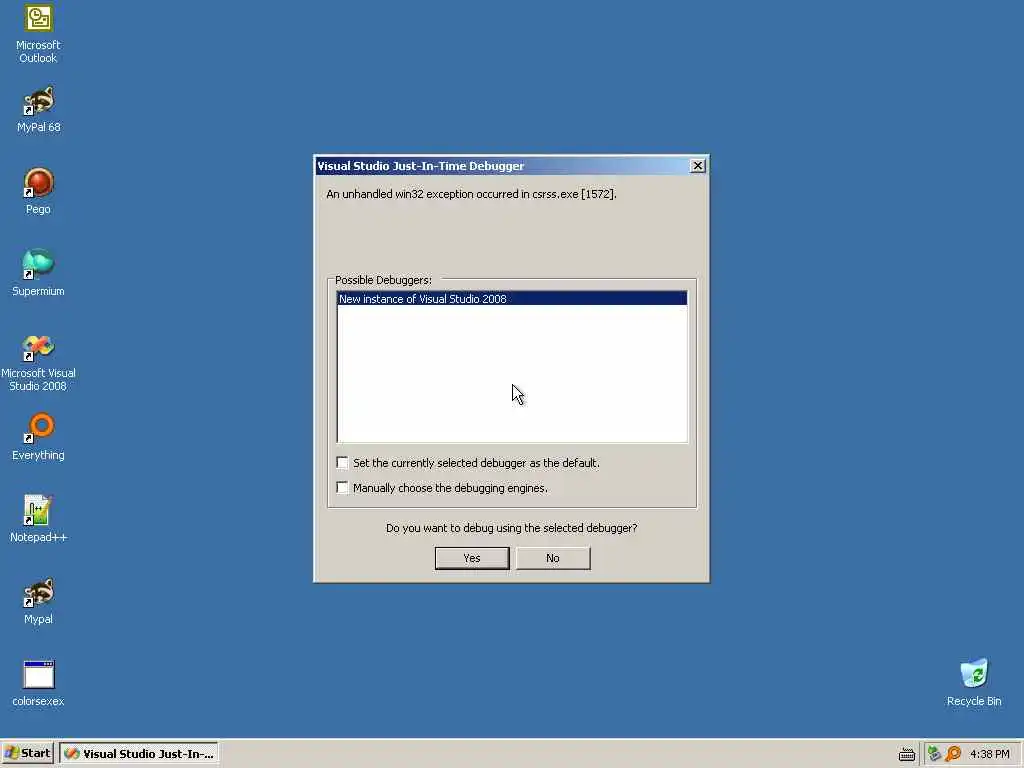Image resolution: width=1024 pixels, height=768 pixels.
Task: Click the Possible Debuggers group label
Action: click(x=383, y=280)
